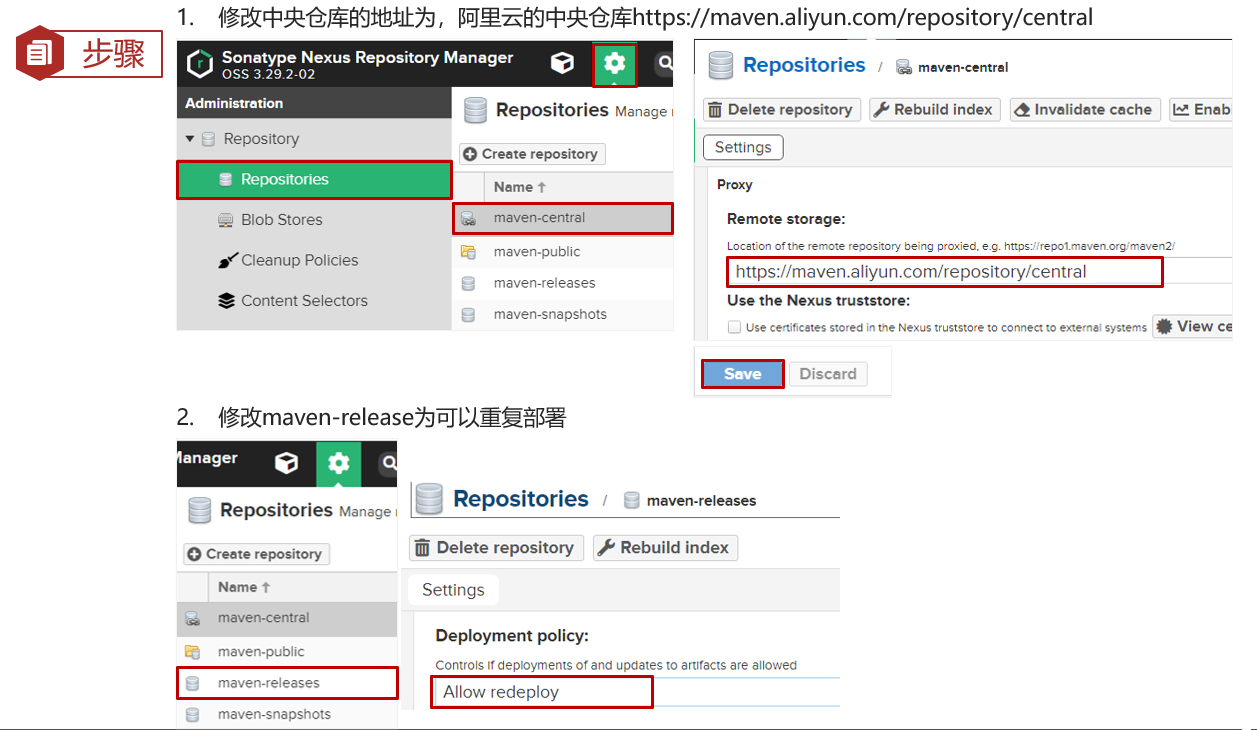Select Repository parent item in Administration sidebar

tap(261, 139)
